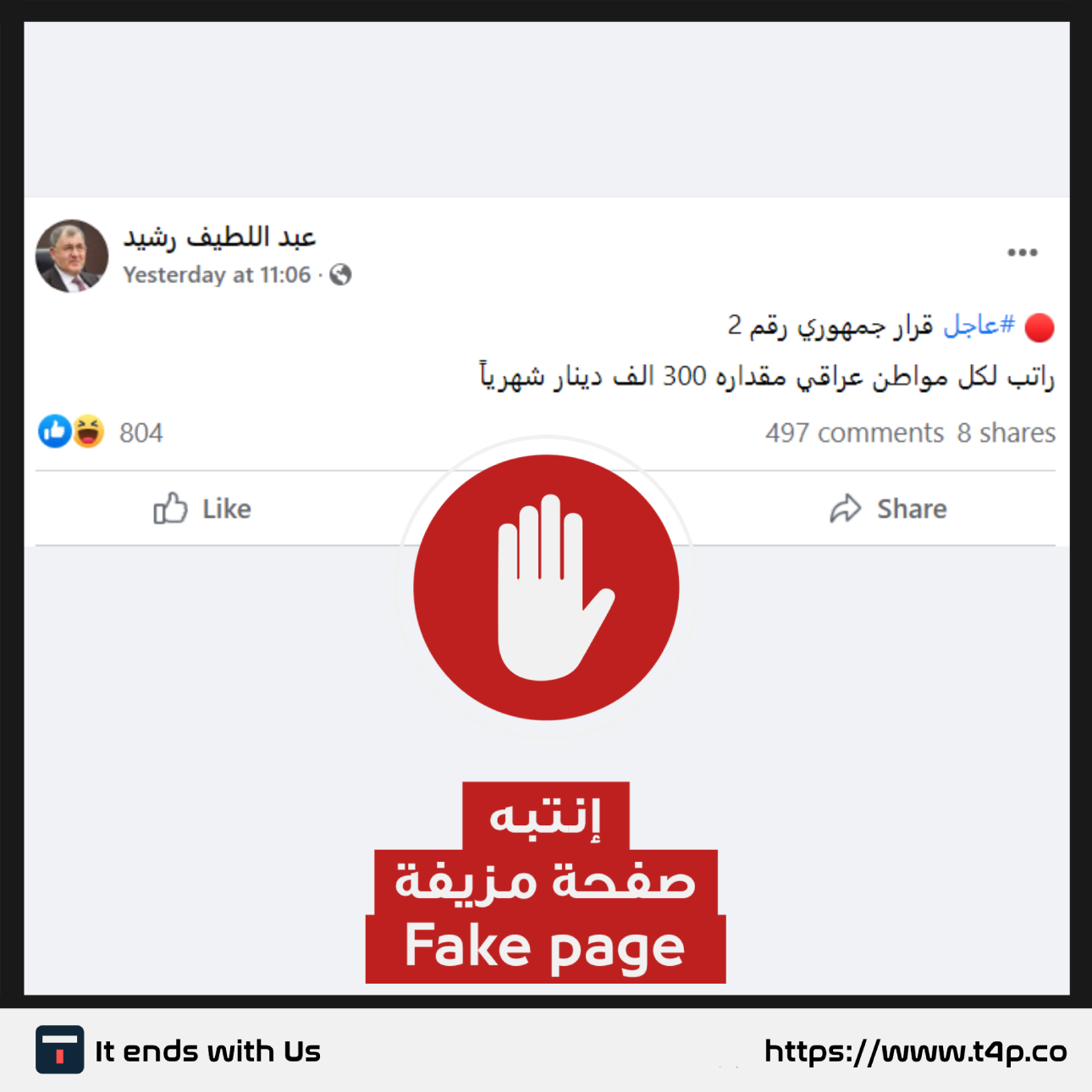View the 8 shares list
Viewport: 1092px width, 1092px height.
[1007, 433]
